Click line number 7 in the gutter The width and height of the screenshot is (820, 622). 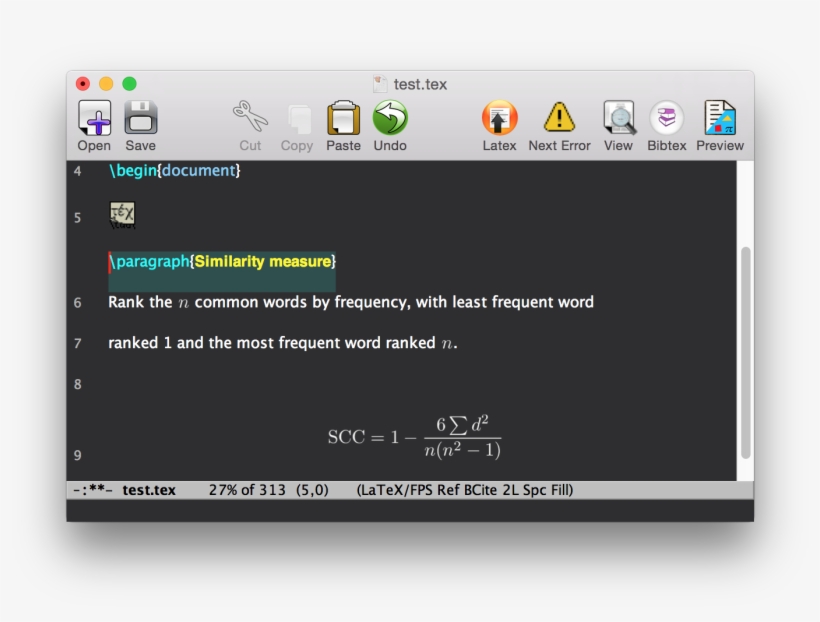[x=76, y=342]
